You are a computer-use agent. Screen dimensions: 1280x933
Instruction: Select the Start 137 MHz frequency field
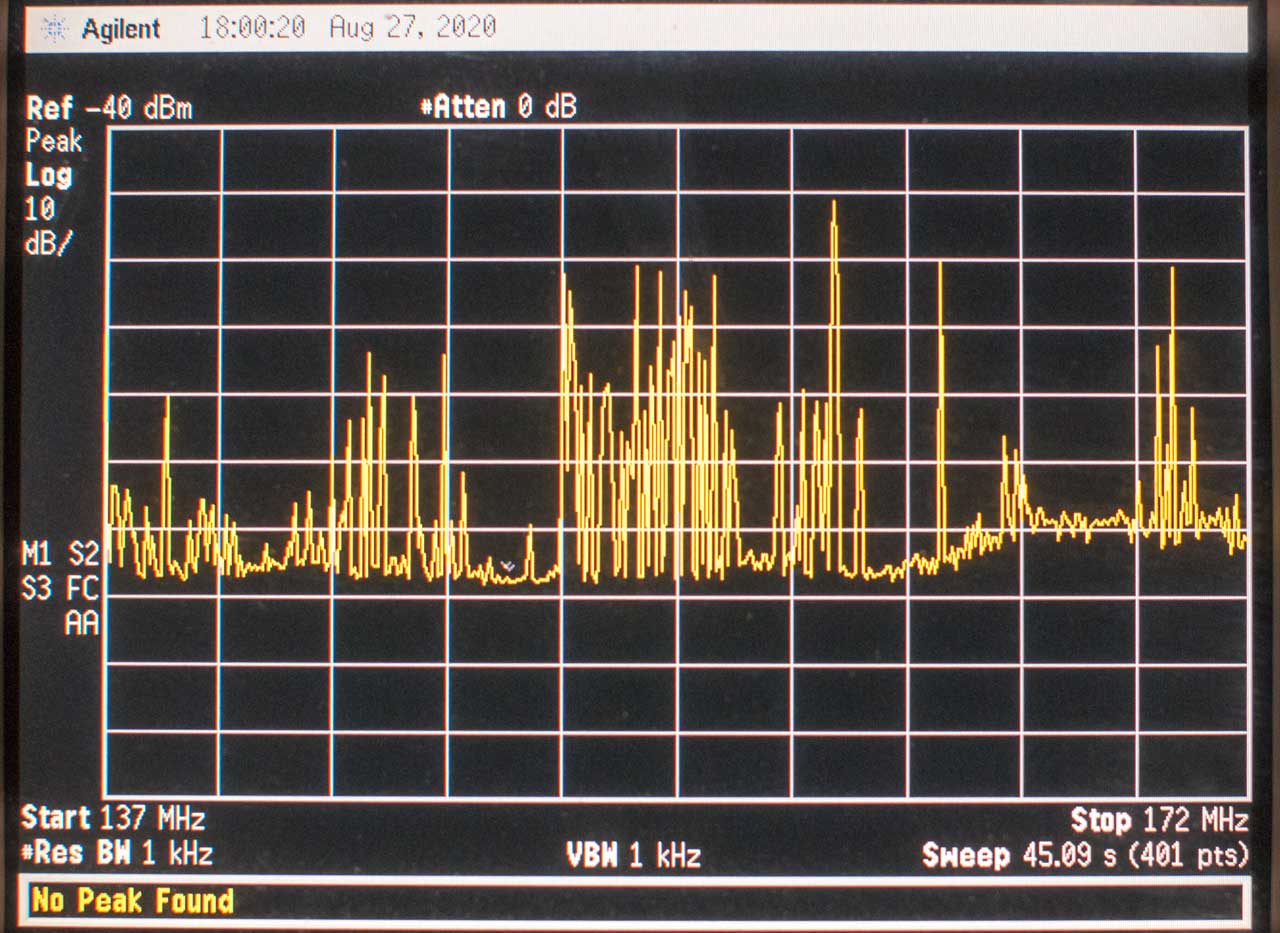coord(113,820)
